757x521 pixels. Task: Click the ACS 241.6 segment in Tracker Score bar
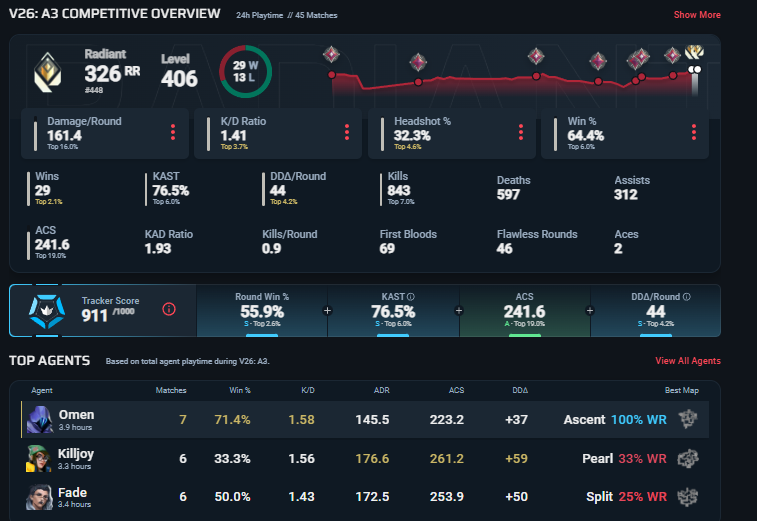524,310
